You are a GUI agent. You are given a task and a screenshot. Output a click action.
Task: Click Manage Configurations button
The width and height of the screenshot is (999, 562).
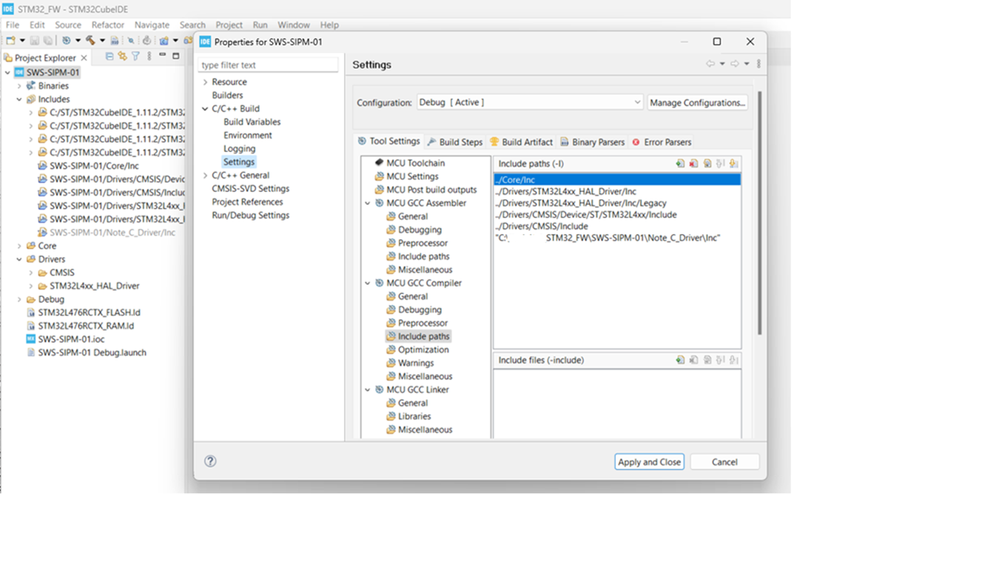(x=697, y=103)
